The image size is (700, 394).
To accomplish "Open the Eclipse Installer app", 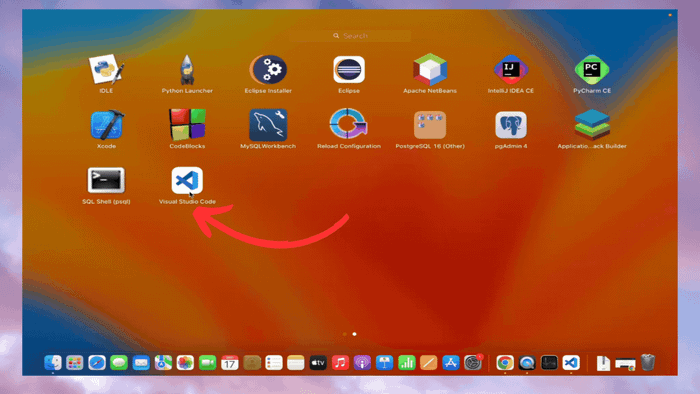I will click(268, 70).
